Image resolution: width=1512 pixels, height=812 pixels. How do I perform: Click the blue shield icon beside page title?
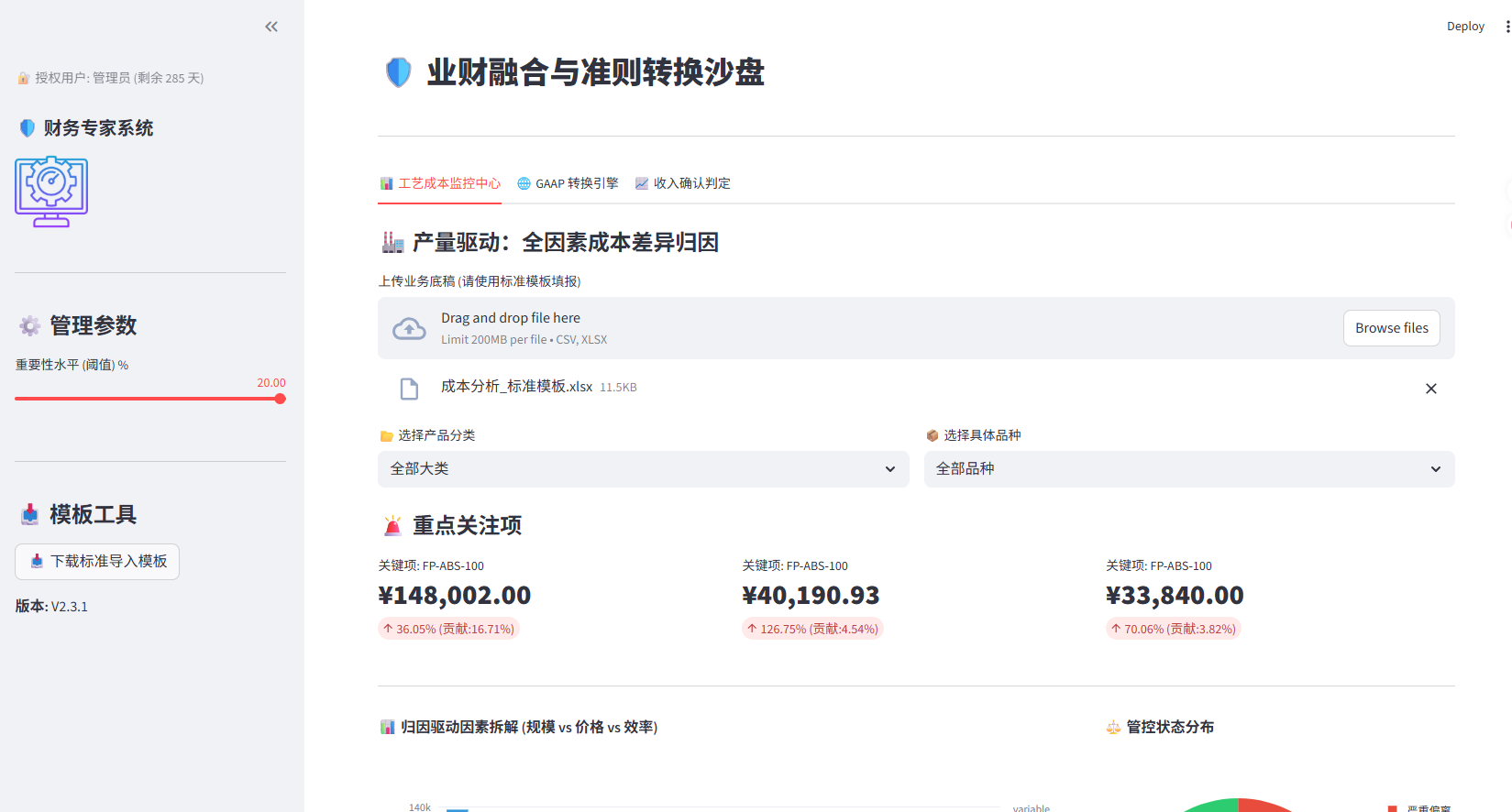tap(399, 72)
